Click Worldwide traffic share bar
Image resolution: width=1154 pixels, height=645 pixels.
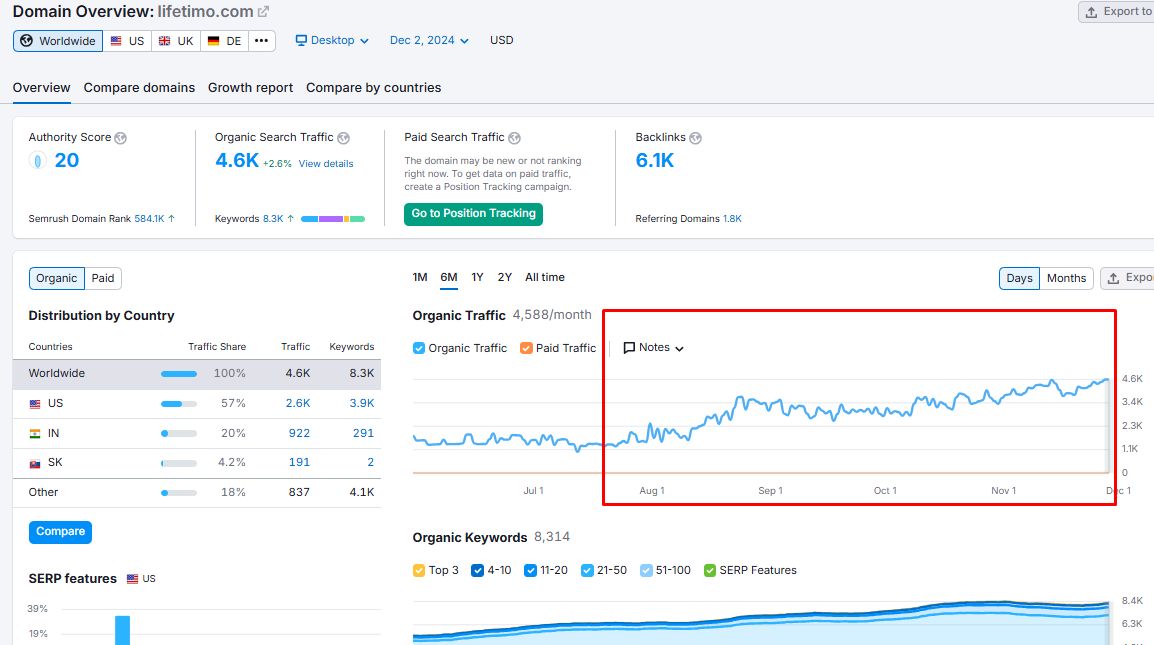pos(179,374)
